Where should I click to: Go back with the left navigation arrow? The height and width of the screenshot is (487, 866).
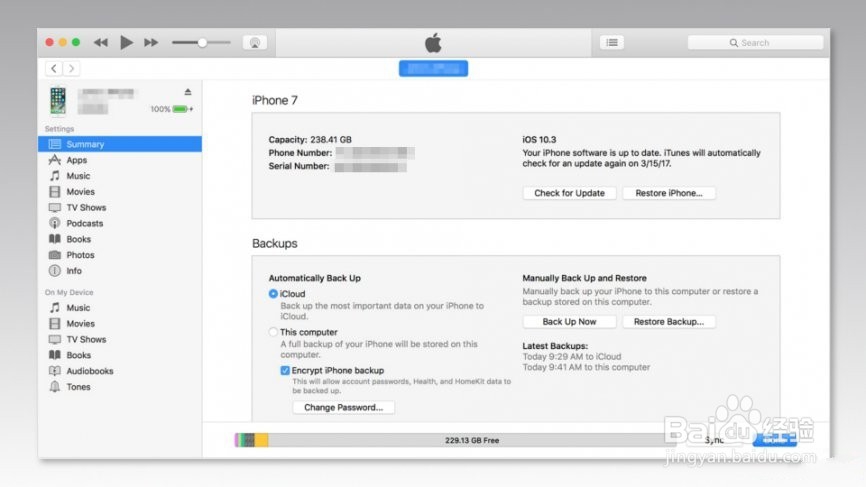[54, 68]
